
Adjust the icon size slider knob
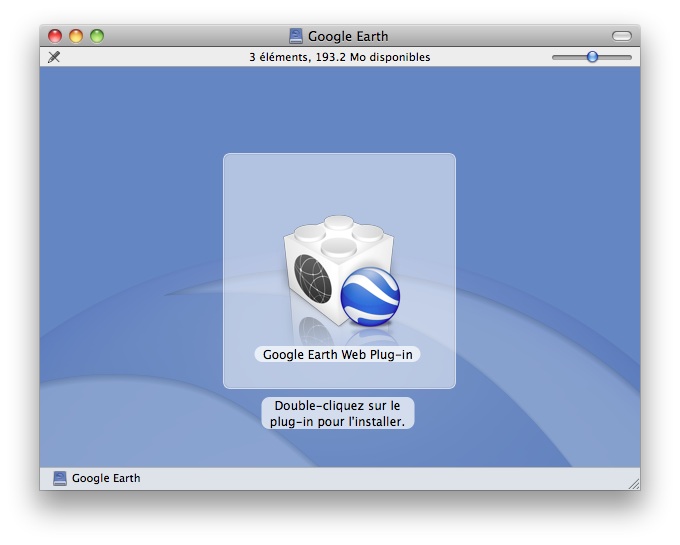tap(592, 57)
